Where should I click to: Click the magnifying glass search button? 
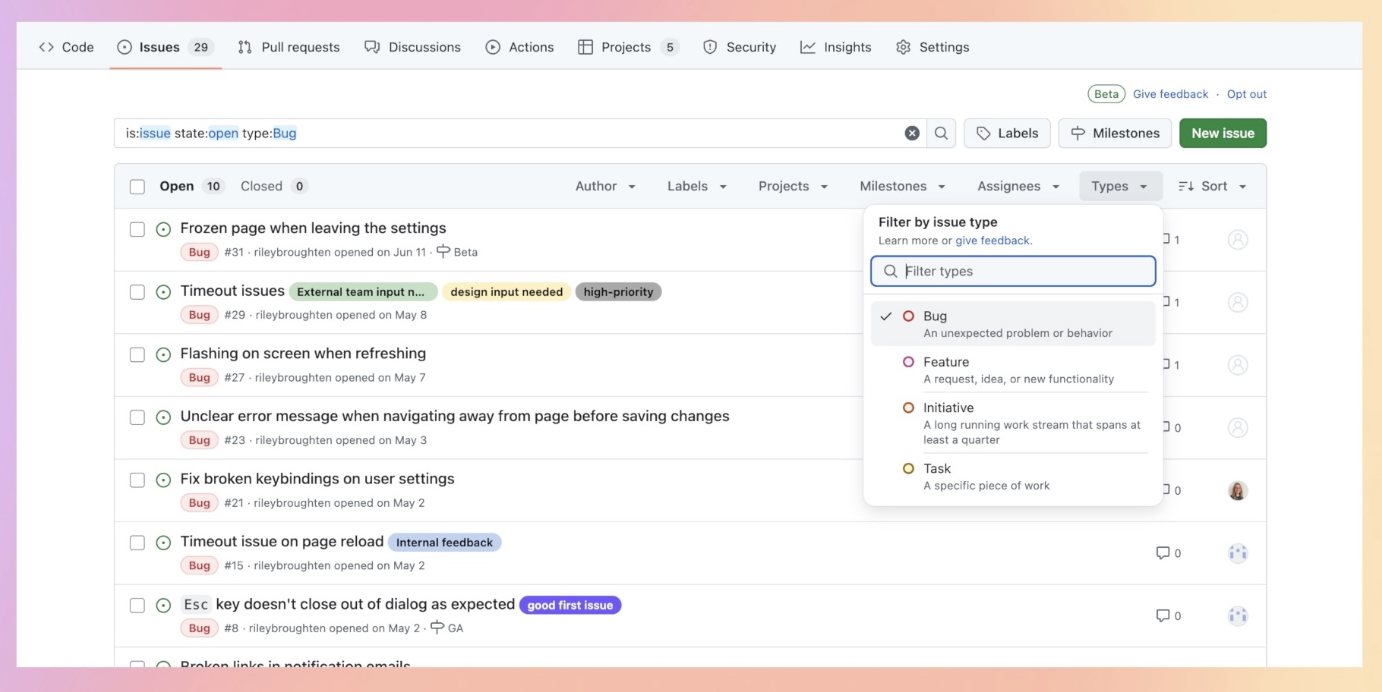[x=941, y=133]
